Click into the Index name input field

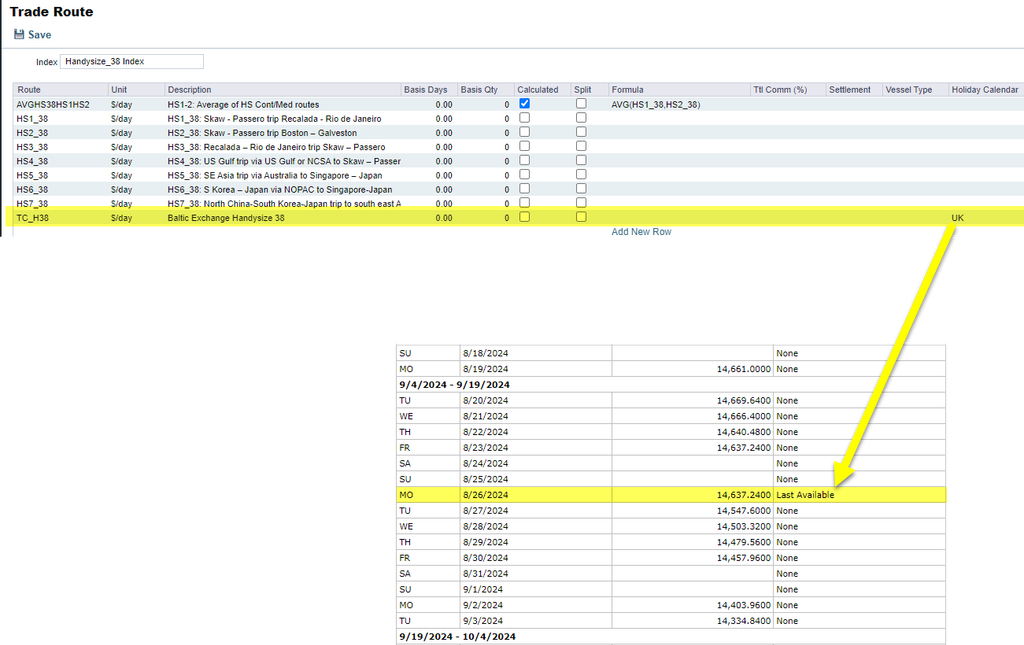[132, 62]
